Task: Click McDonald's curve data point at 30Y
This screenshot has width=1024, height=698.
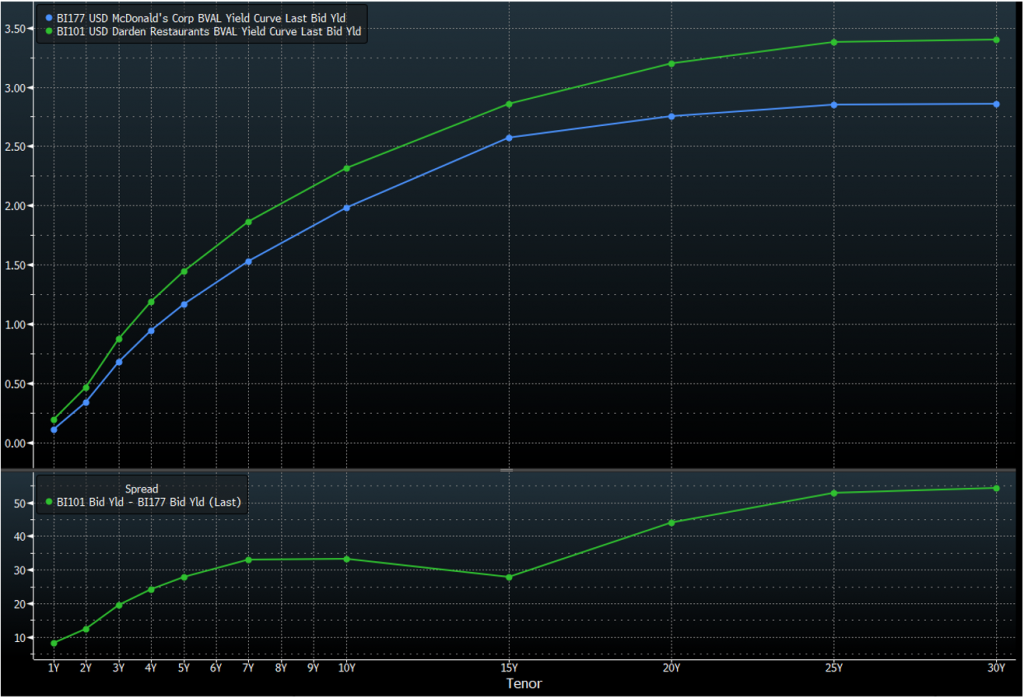Action: click(x=996, y=104)
